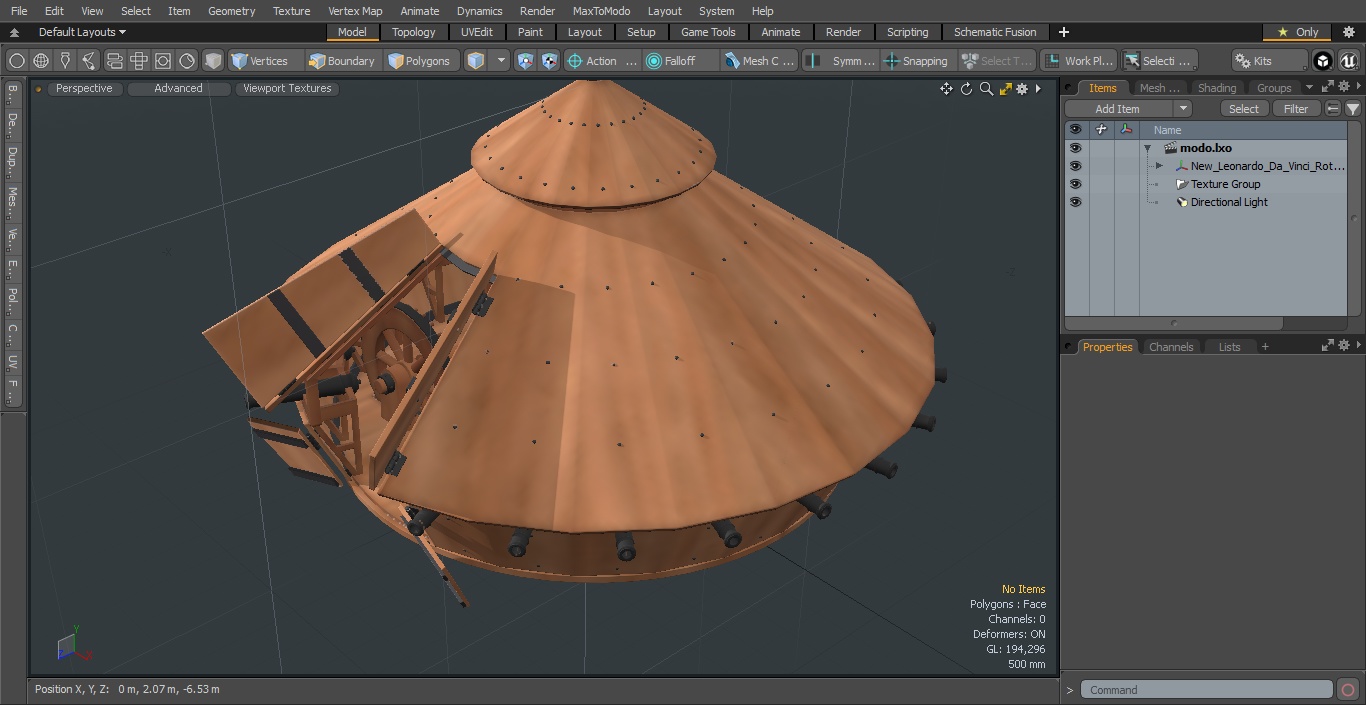Image resolution: width=1366 pixels, height=705 pixels.
Task: Open the Action Center tool
Action: pyautogui.click(x=601, y=61)
